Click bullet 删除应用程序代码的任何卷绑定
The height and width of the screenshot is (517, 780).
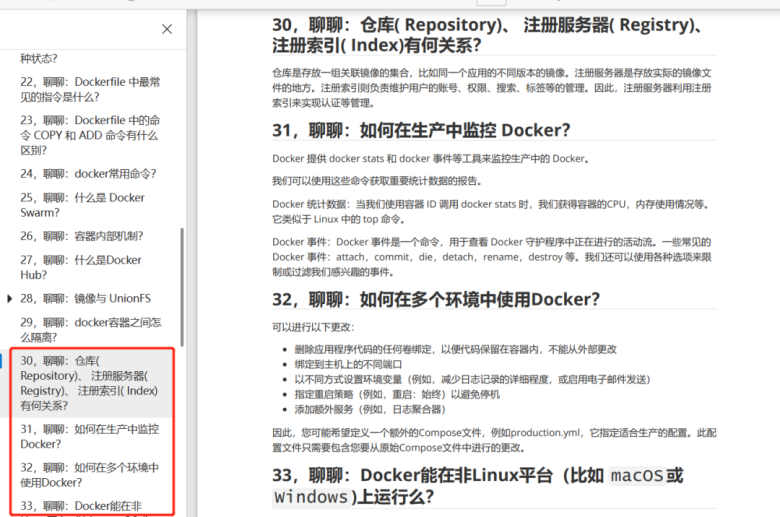click(455, 350)
